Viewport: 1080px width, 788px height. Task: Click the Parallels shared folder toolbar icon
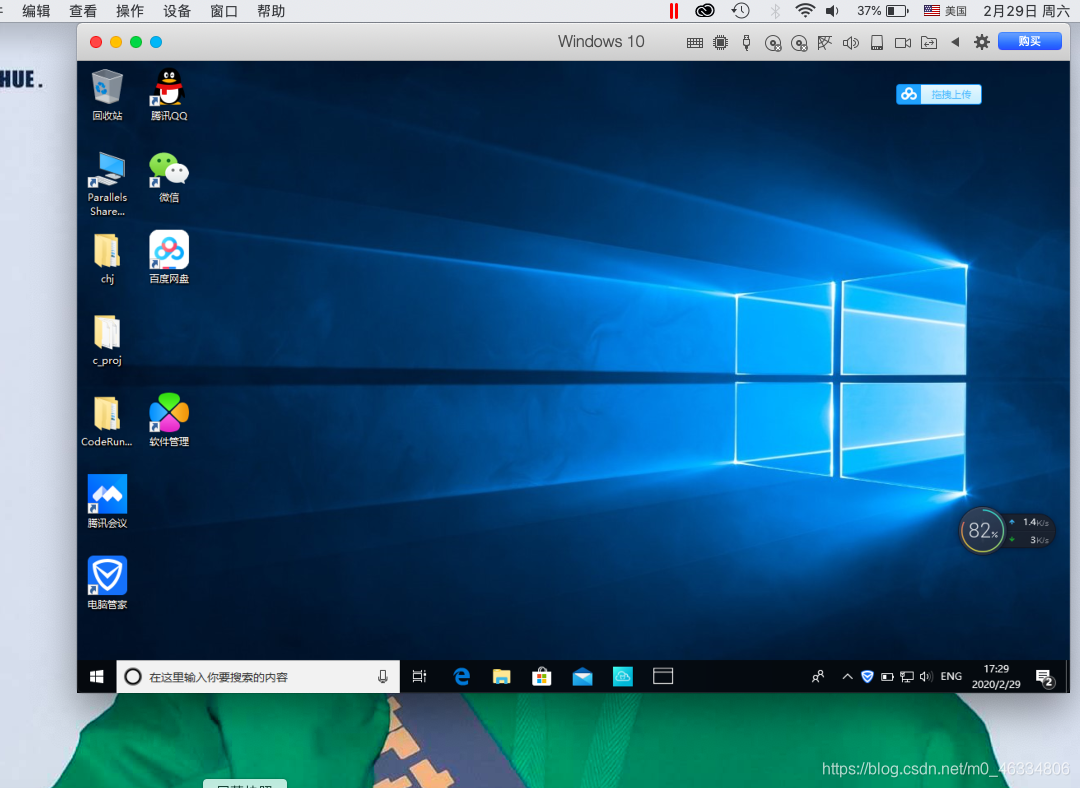click(929, 43)
